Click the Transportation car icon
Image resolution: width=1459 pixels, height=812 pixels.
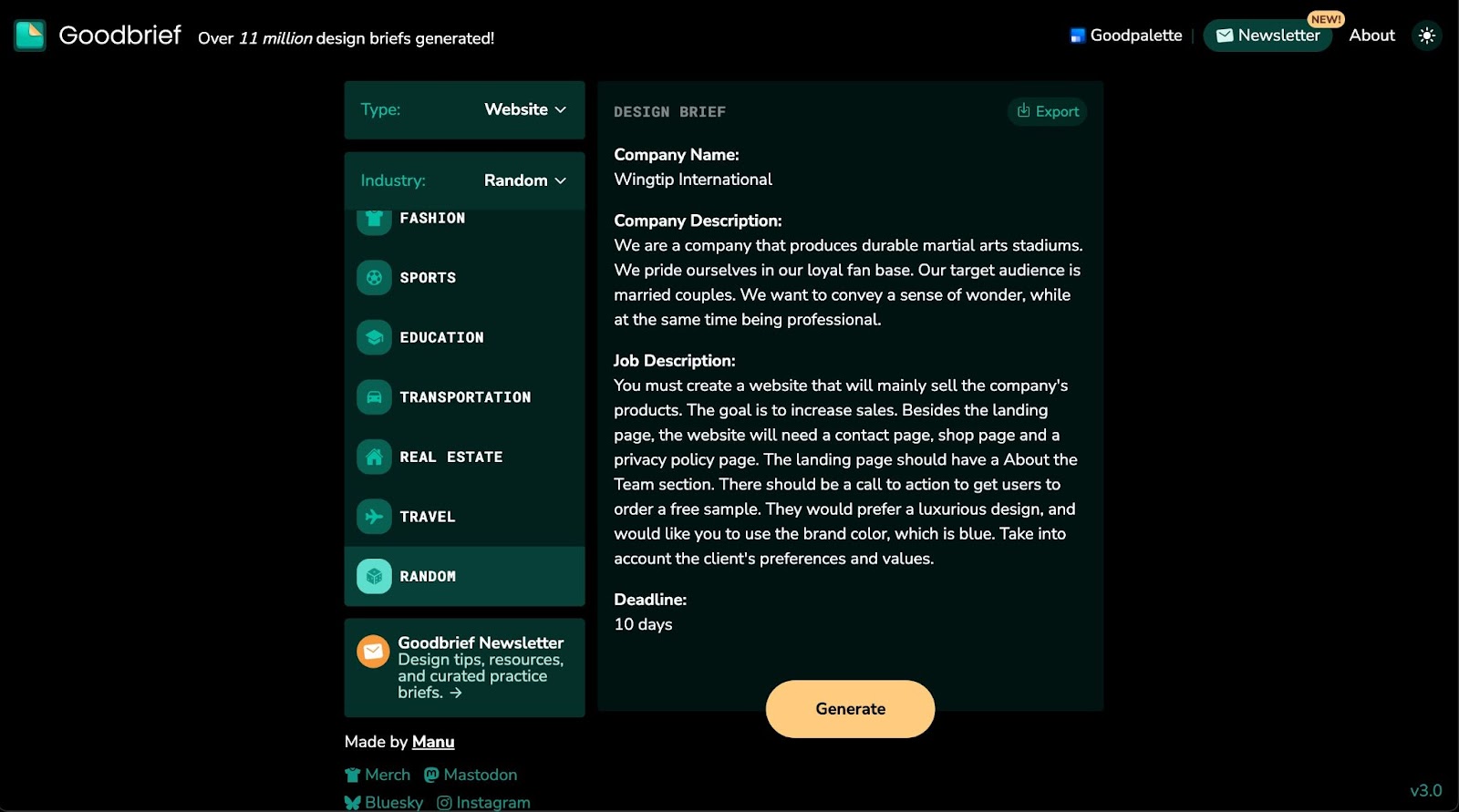tap(374, 397)
